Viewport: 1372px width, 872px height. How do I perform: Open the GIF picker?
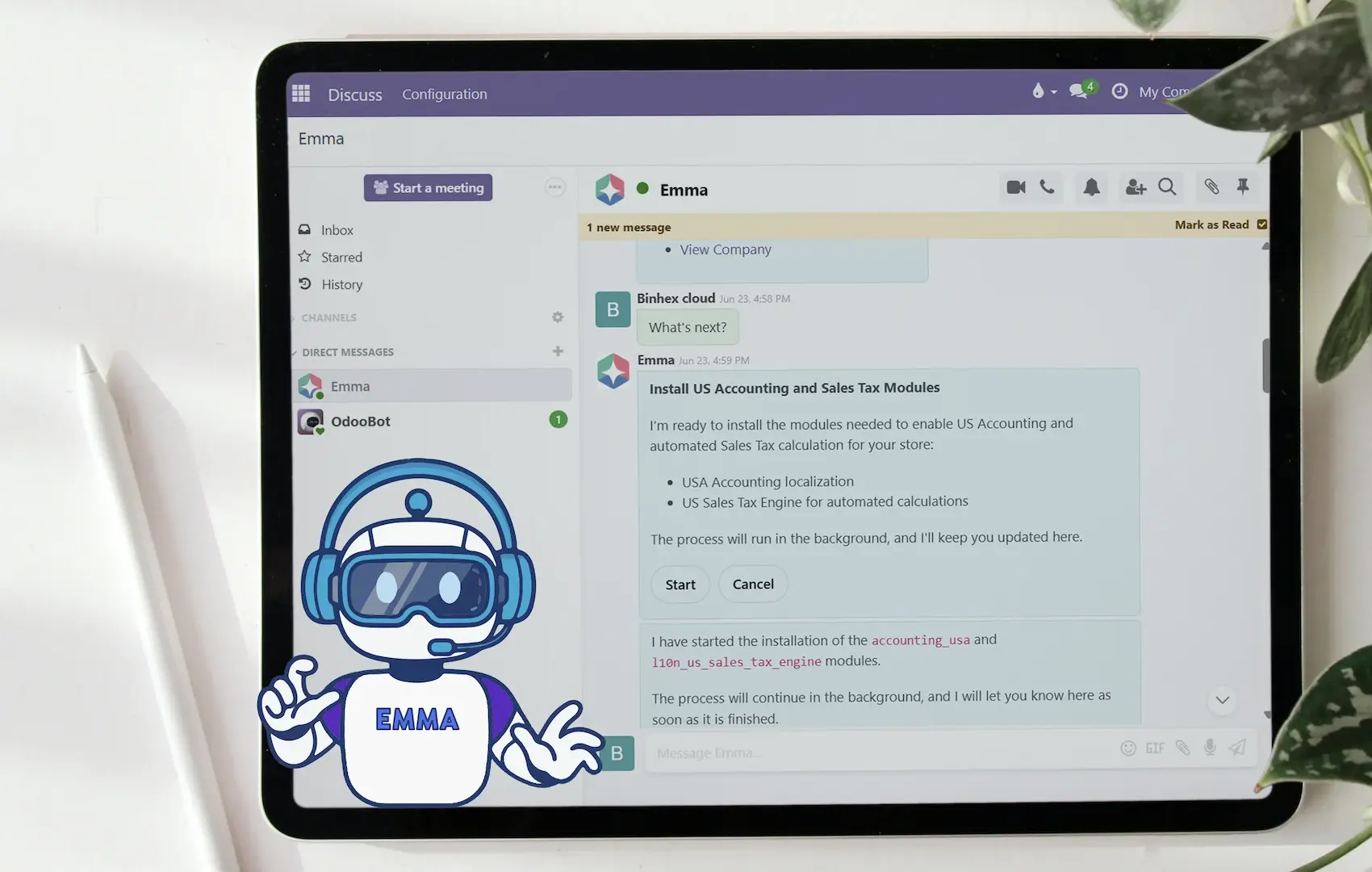[x=1155, y=748]
